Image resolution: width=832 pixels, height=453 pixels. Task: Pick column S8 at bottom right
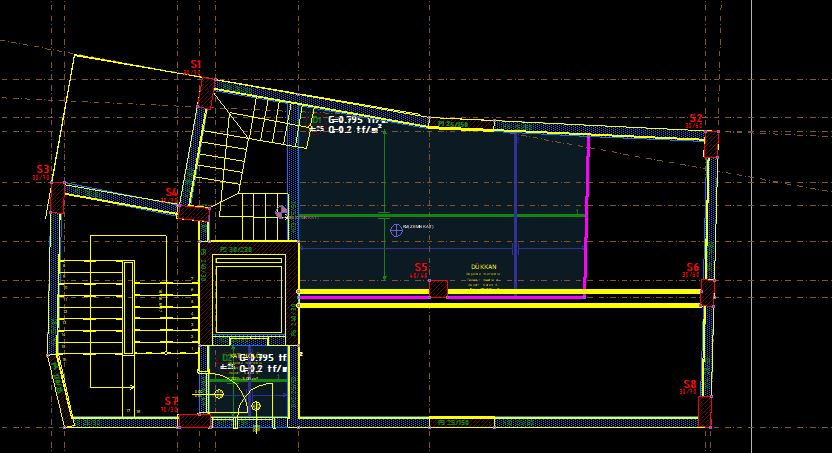pos(705,411)
